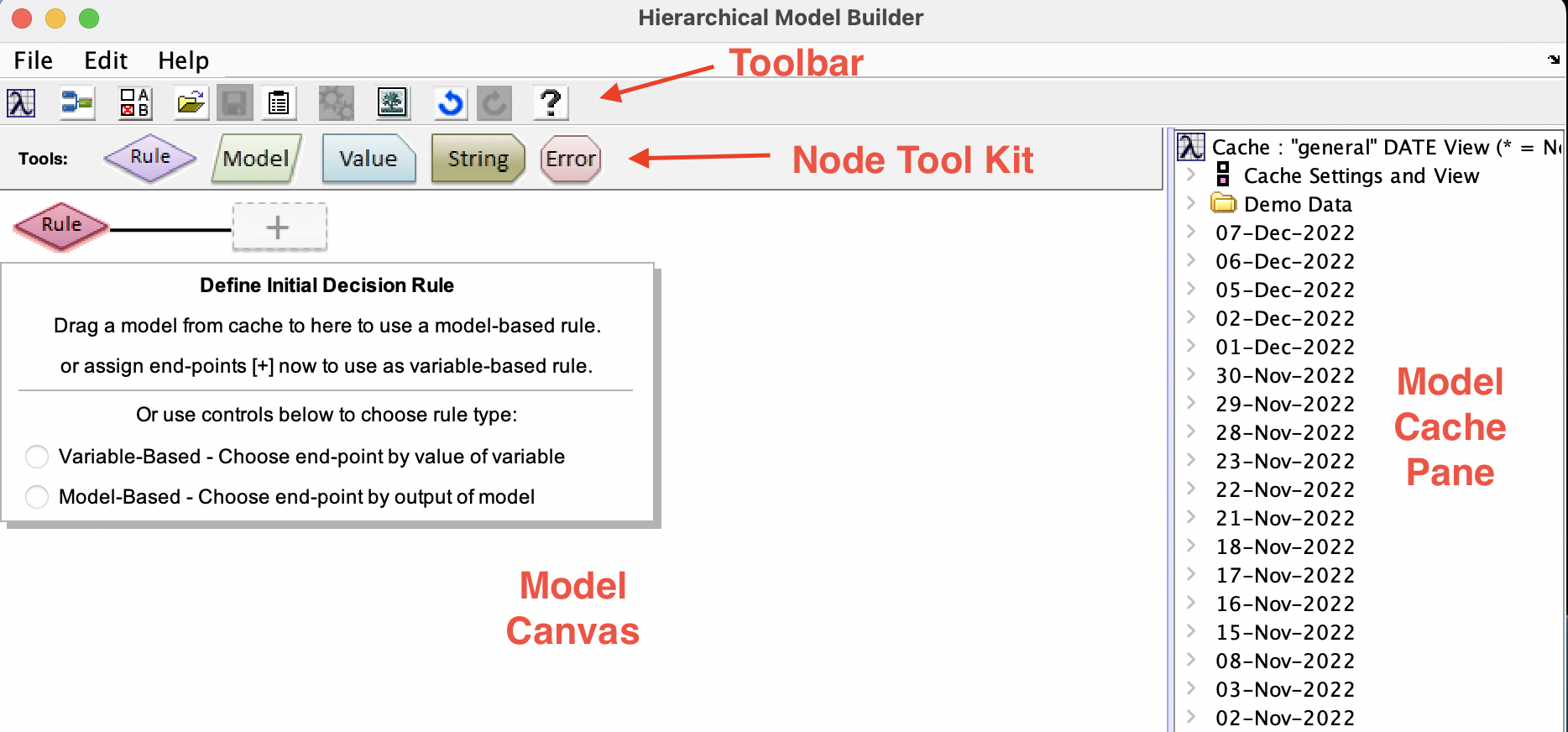Select the 03-Nov-2022 row text

click(1285, 689)
